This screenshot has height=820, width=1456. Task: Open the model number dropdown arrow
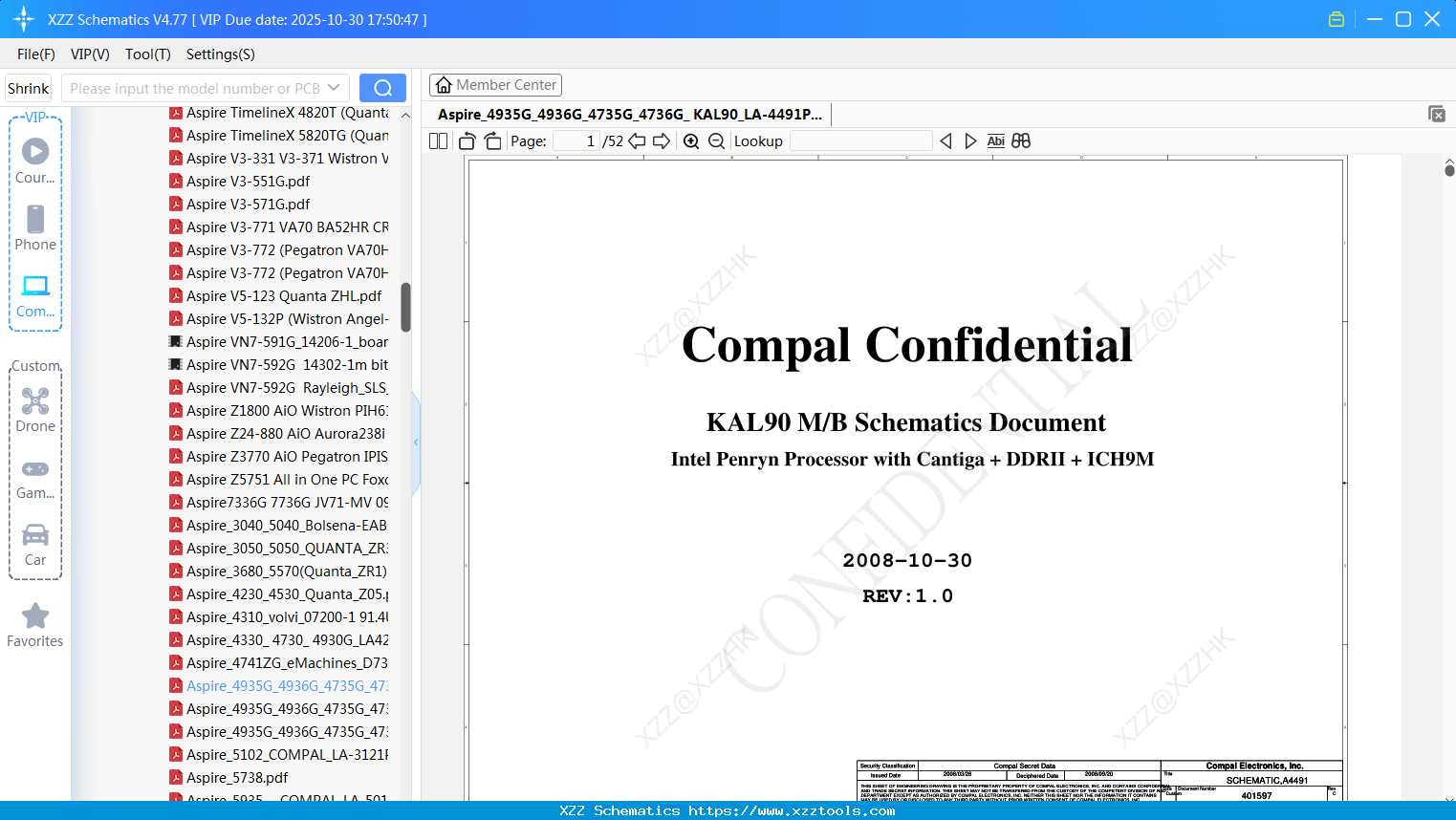point(334,88)
